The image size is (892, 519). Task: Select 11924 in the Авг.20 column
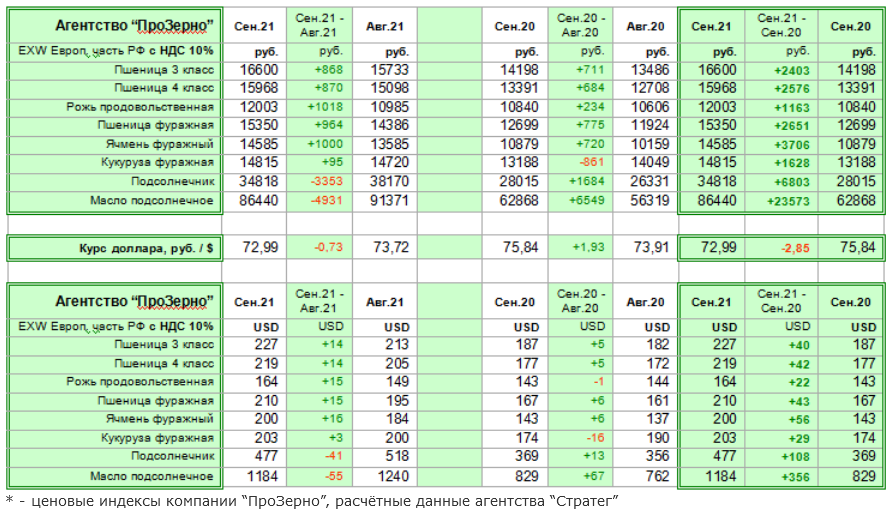pyautogui.click(x=650, y=125)
